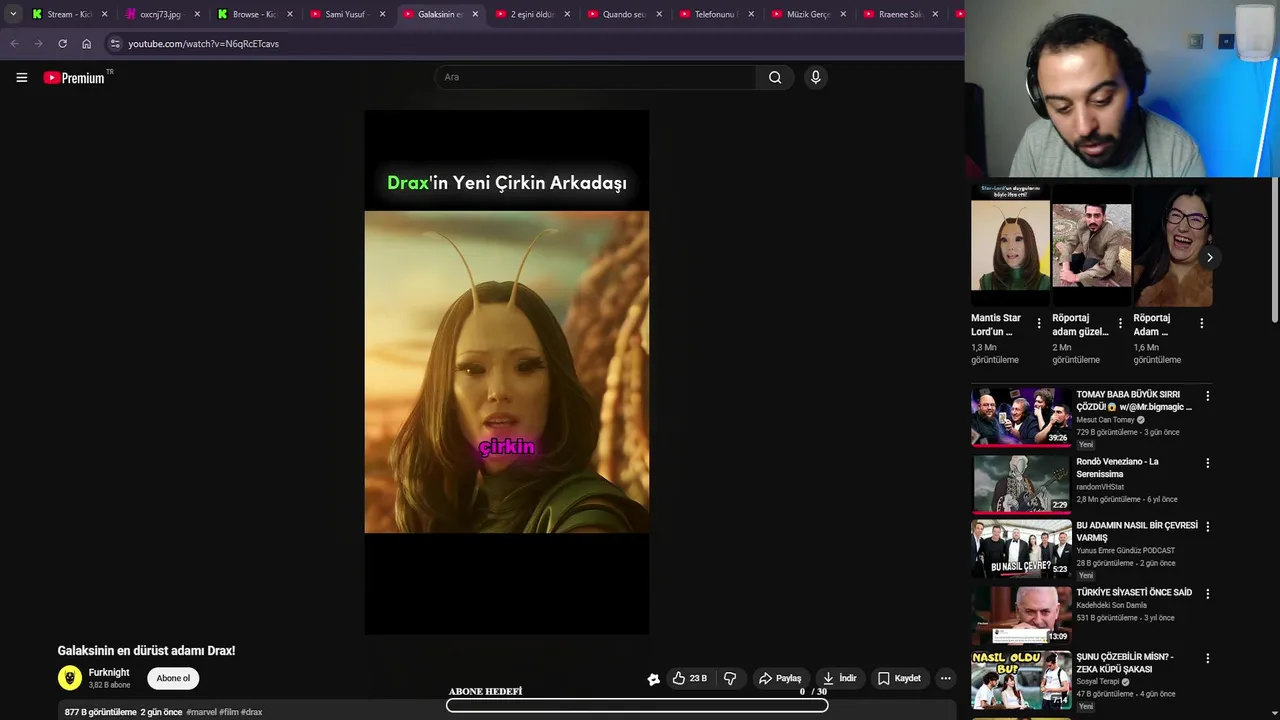This screenshot has height=720, width=1280.
Task: Open more actions three-dot menu under video
Action: (x=945, y=678)
